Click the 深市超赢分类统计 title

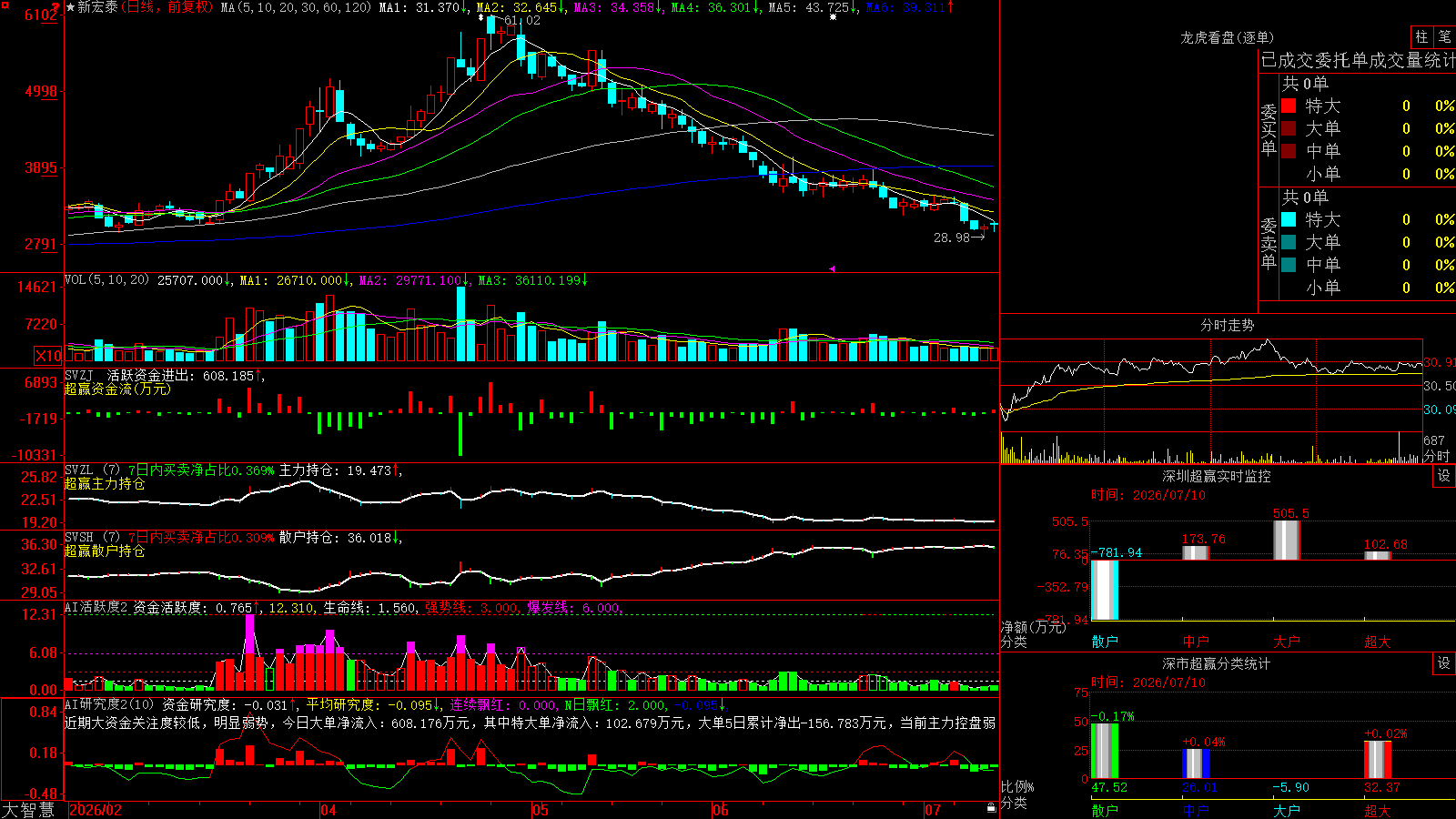[1217, 664]
